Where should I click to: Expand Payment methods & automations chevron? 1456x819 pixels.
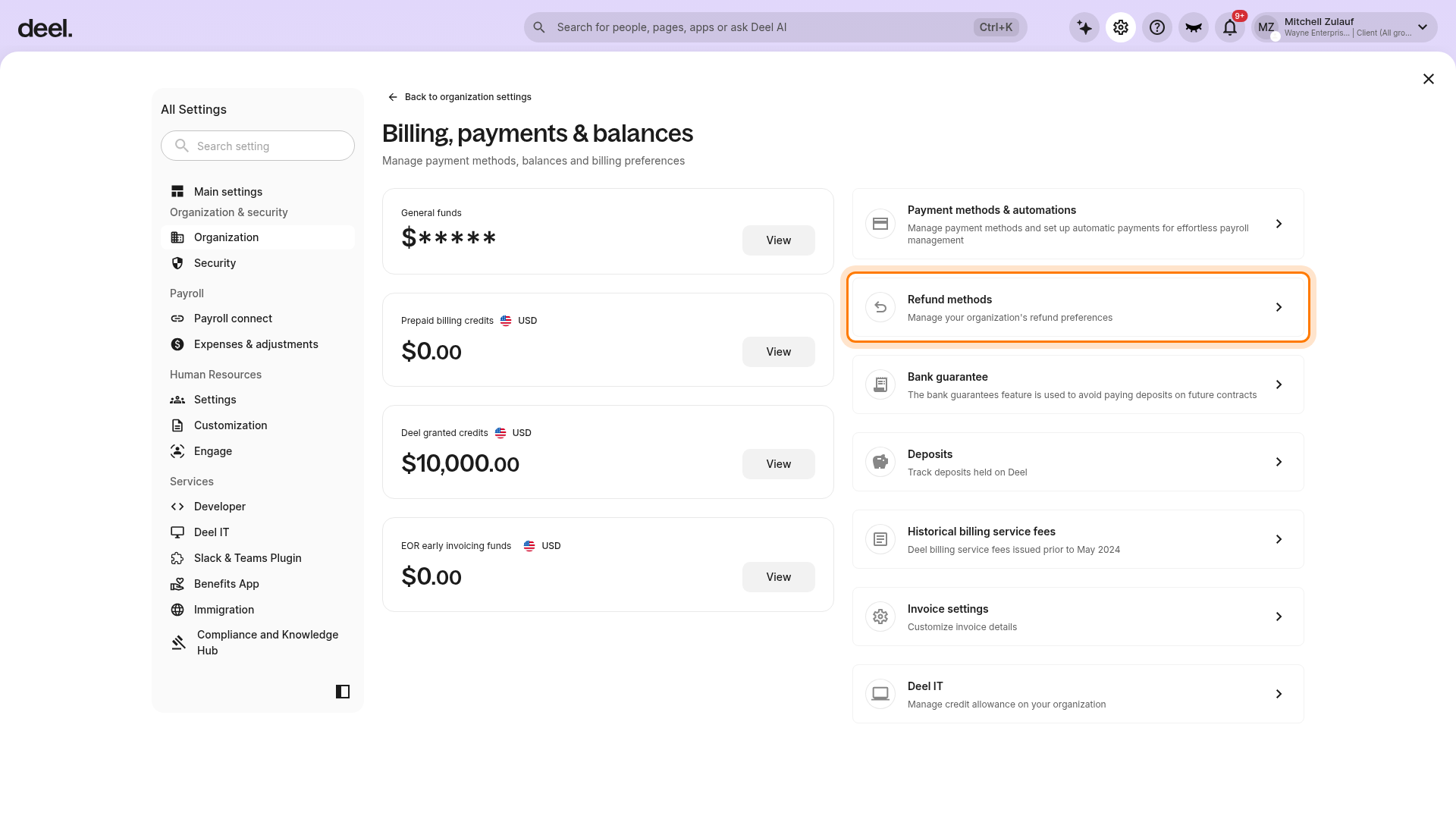pos(1279,224)
